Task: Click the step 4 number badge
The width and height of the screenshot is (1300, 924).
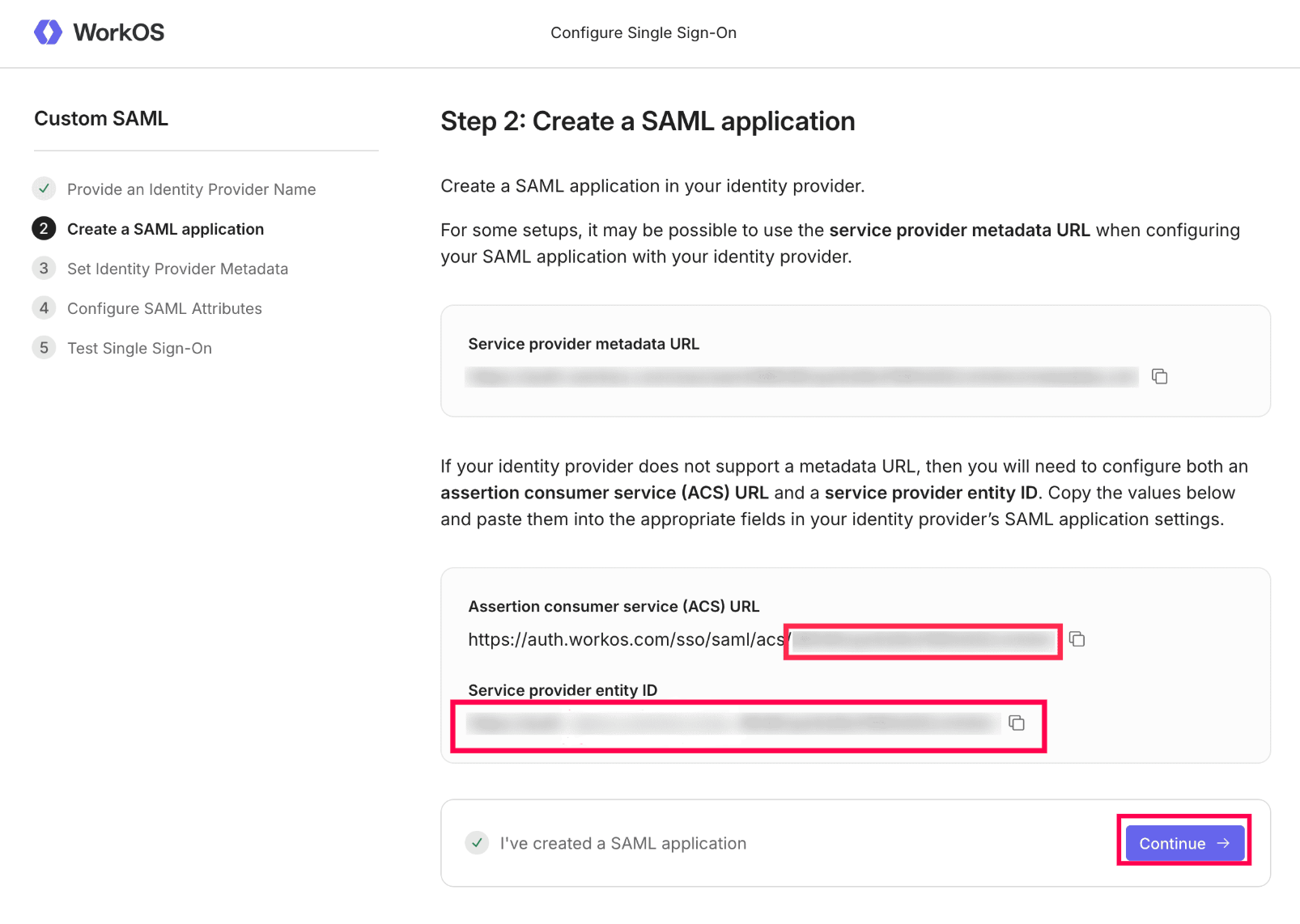Action: [44, 307]
